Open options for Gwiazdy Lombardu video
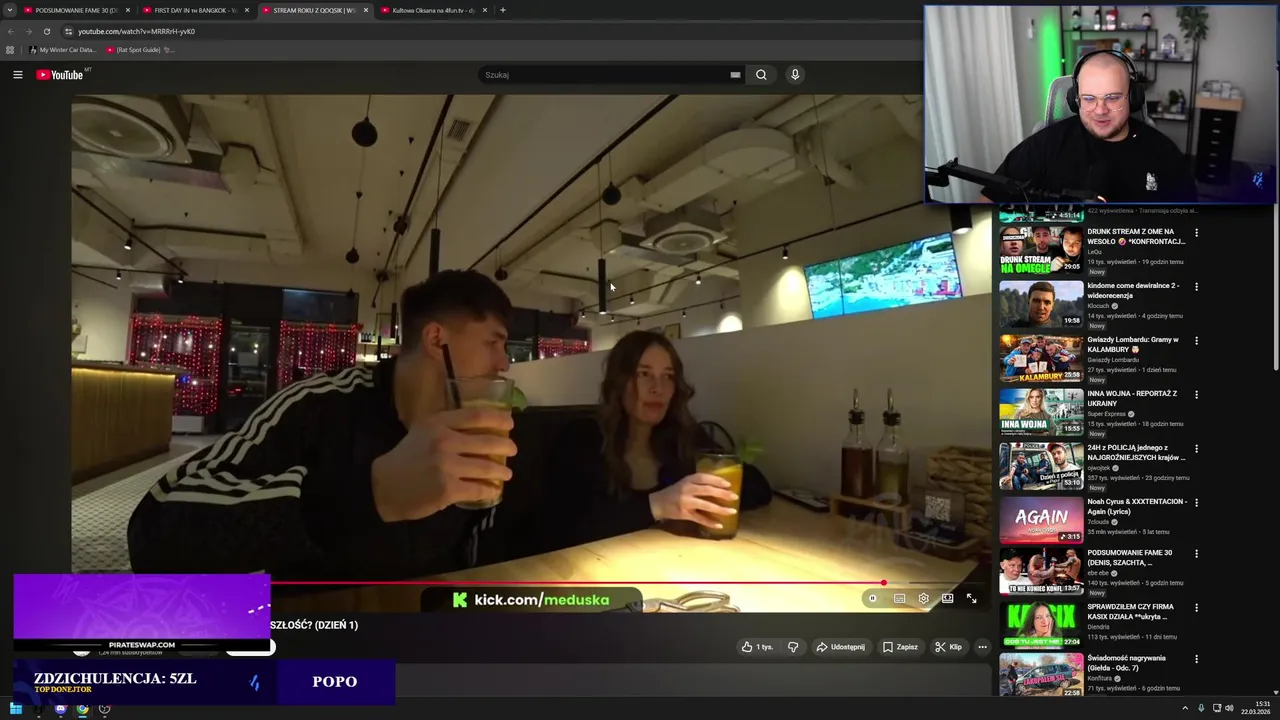 tap(1196, 341)
